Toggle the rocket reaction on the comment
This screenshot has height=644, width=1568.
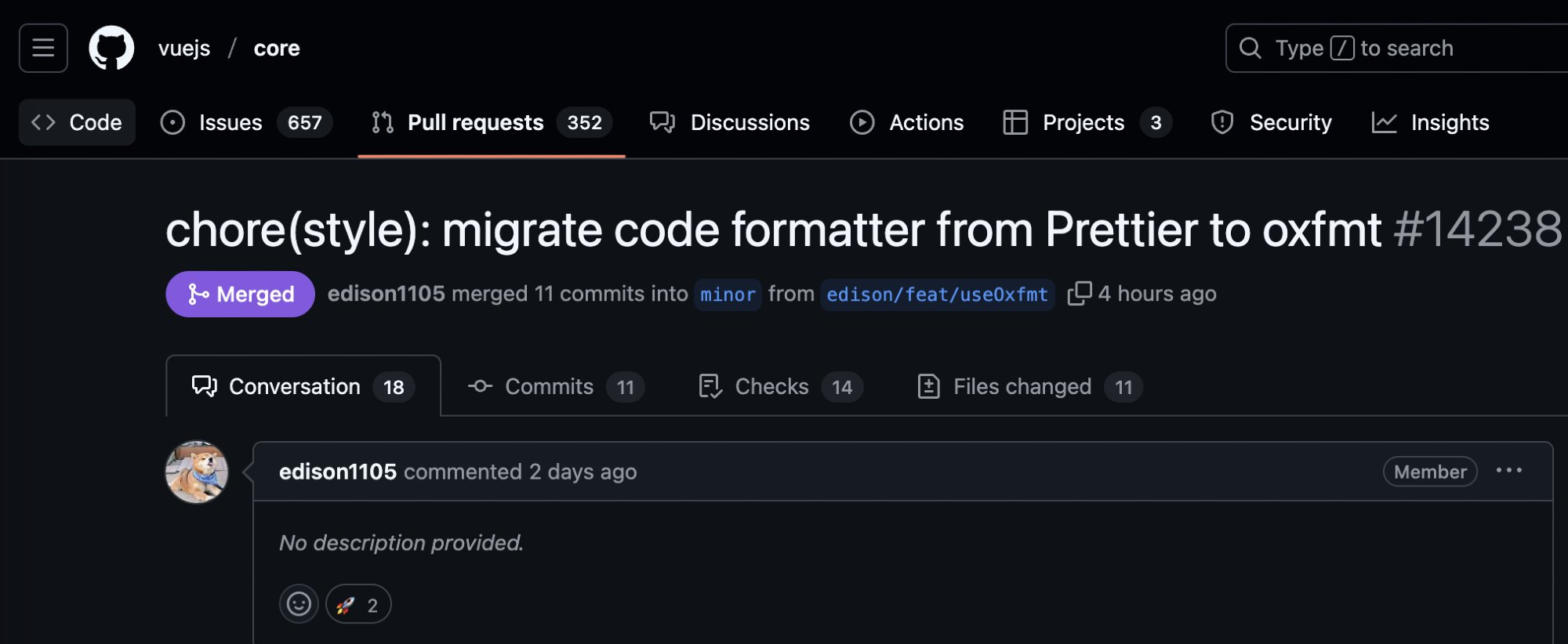(358, 604)
